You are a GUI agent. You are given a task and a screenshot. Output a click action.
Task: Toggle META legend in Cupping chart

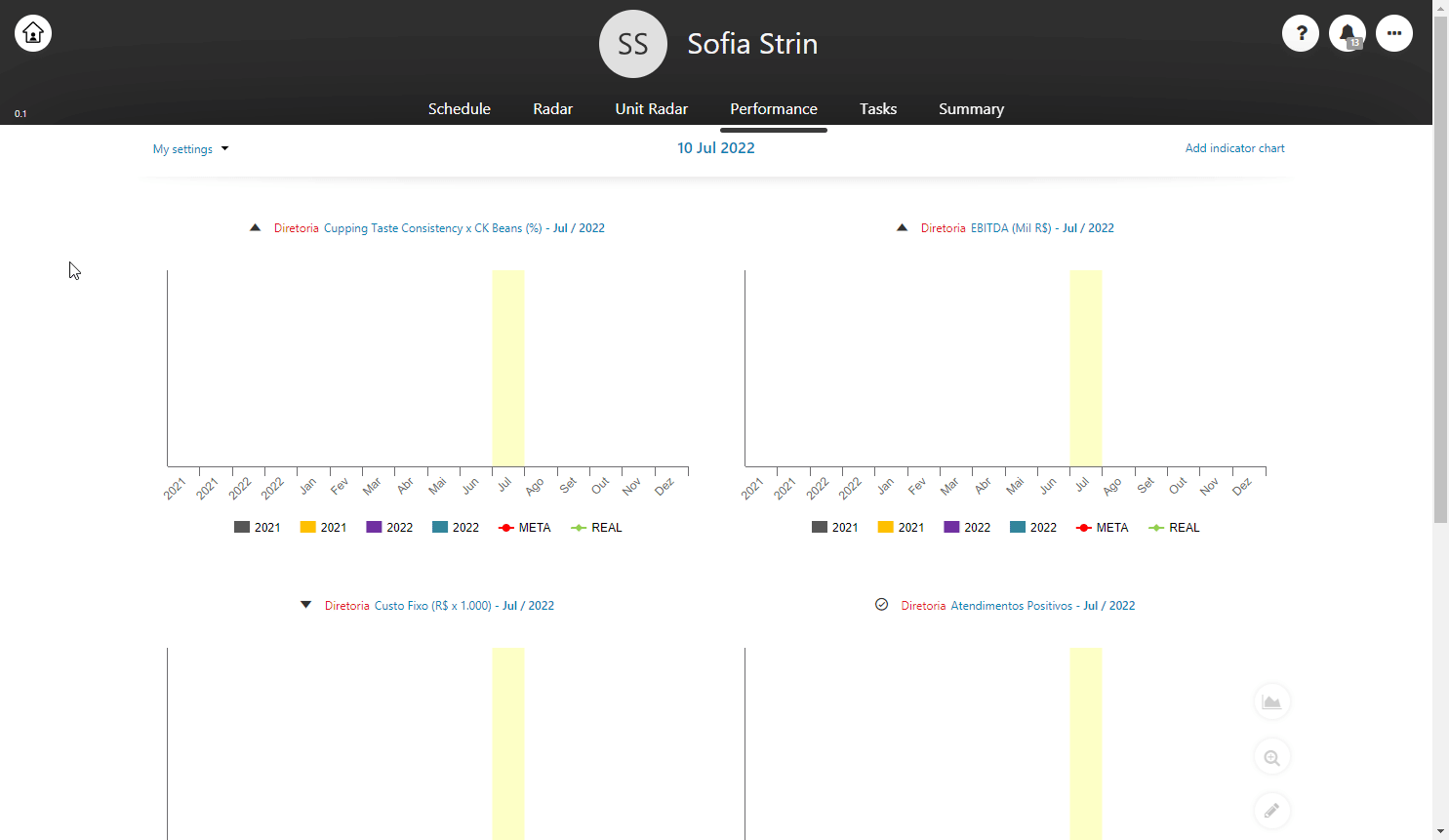(525, 528)
